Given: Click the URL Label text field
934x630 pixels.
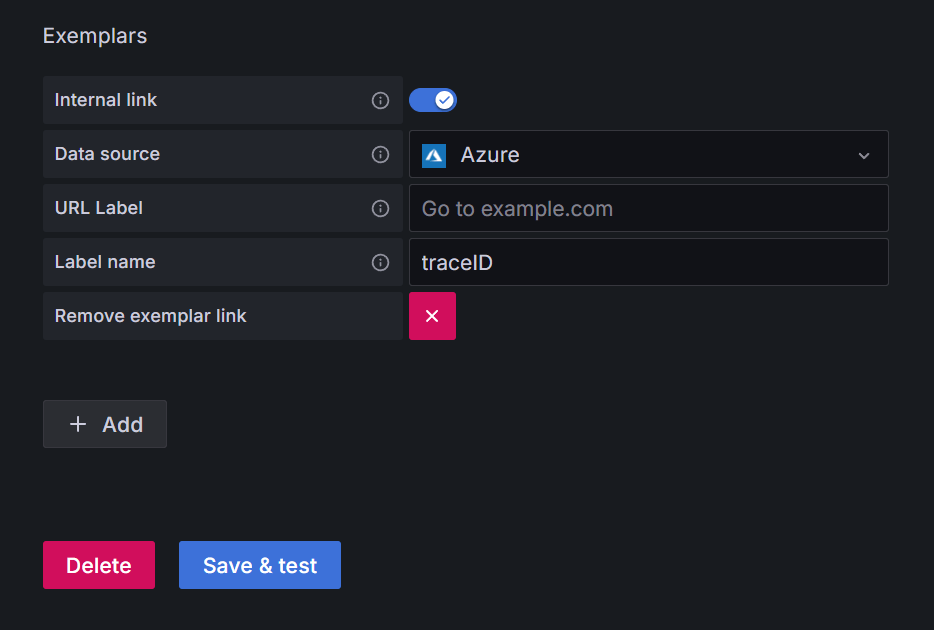Looking at the screenshot, I should pyautogui.click(x=648, y=208).
